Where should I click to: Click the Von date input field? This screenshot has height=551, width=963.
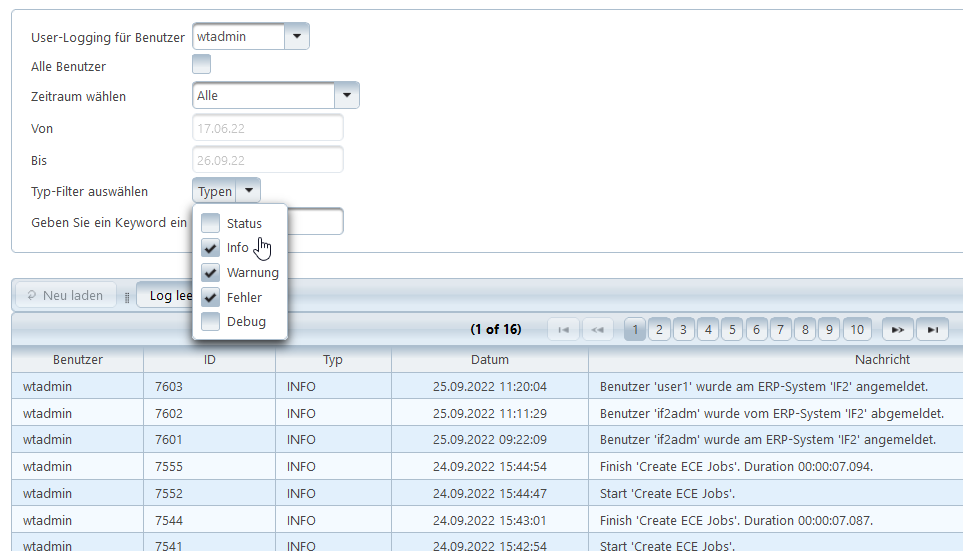(x=267, y=128)
